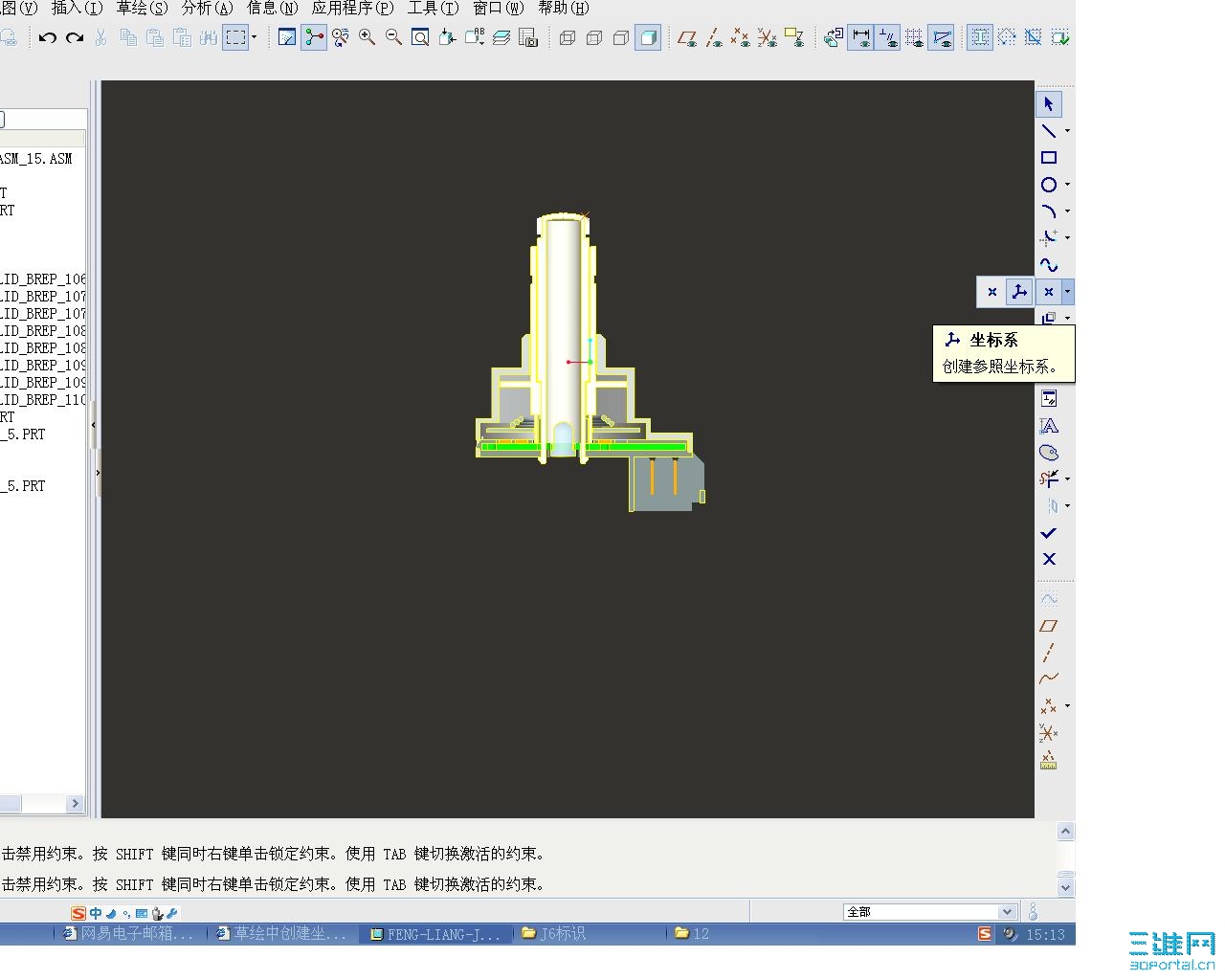Image resolution: width=1225 pixels, height=980 pixels.
Task: Open the 草绘中创建坐 taskbar window
Action: click(x=283, y=934)
